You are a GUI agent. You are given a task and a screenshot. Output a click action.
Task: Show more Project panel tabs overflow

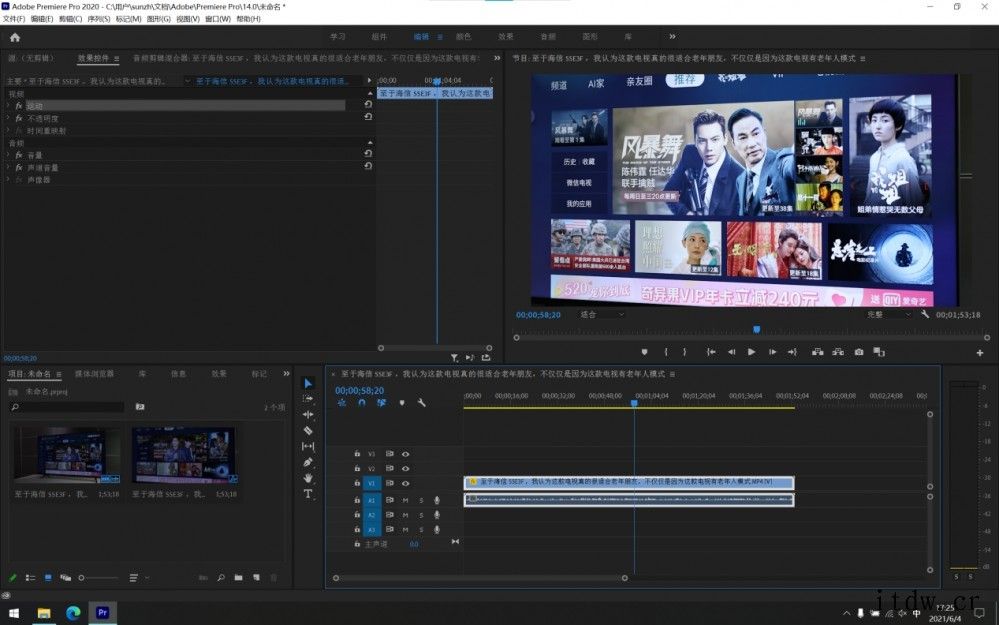[286, 374]
